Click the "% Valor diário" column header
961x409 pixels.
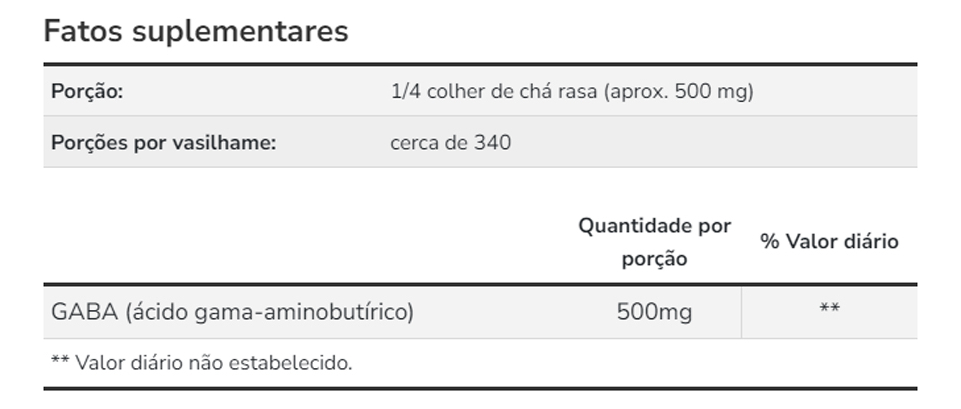point(829,242)
